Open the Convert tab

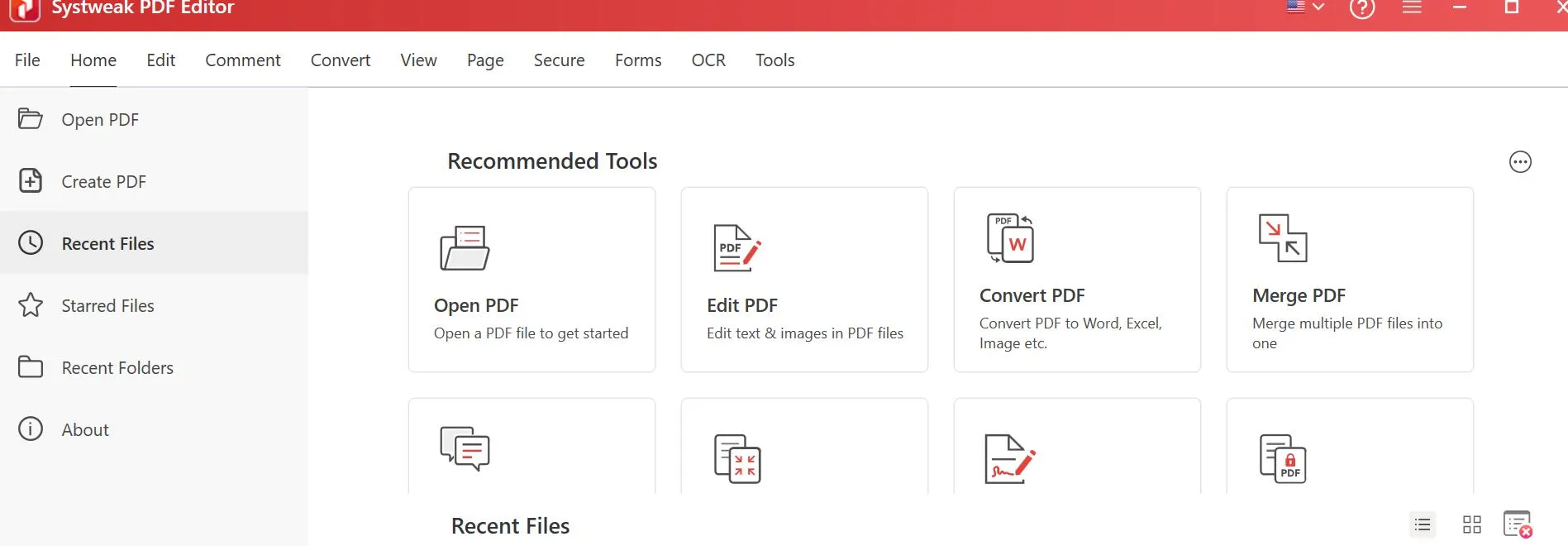[341, 60]
